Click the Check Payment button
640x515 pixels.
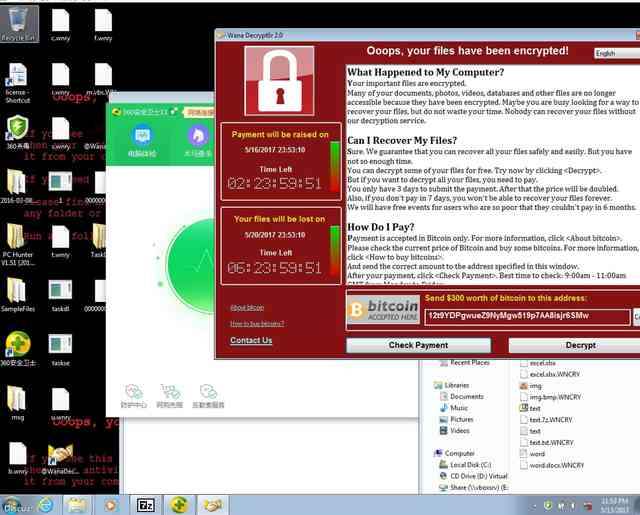pyautogui.click(x=418, y=345)
